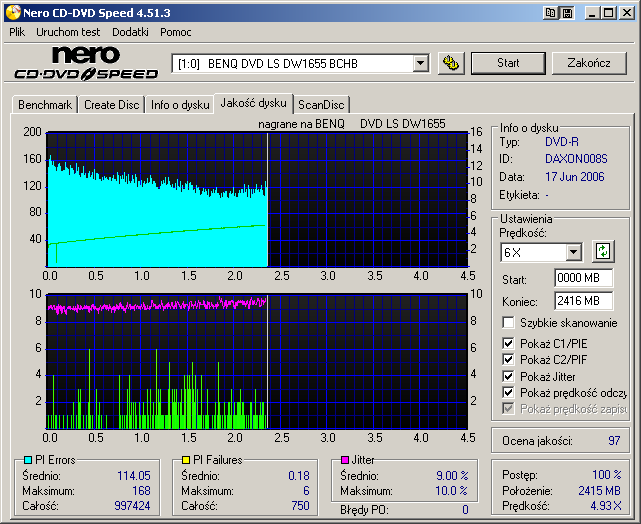This screenshot has width=641, height=524.
Task: Open the Dodatki menu
Action: (x=130, y=32)
